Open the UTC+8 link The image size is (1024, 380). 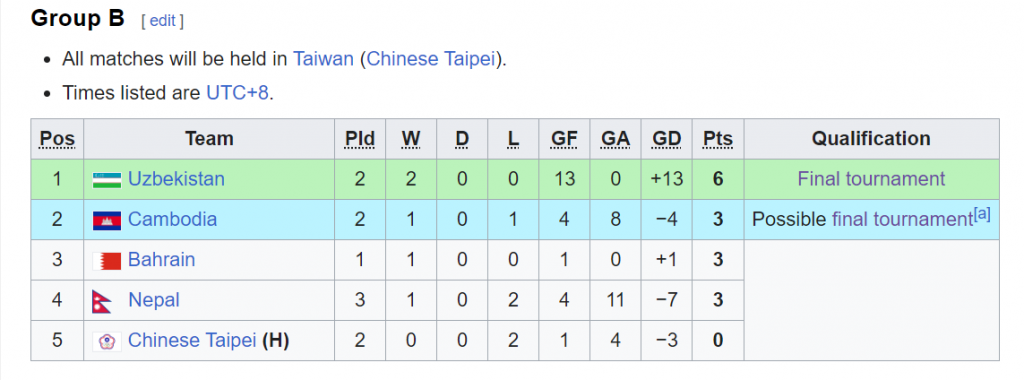tap(237, 93)
